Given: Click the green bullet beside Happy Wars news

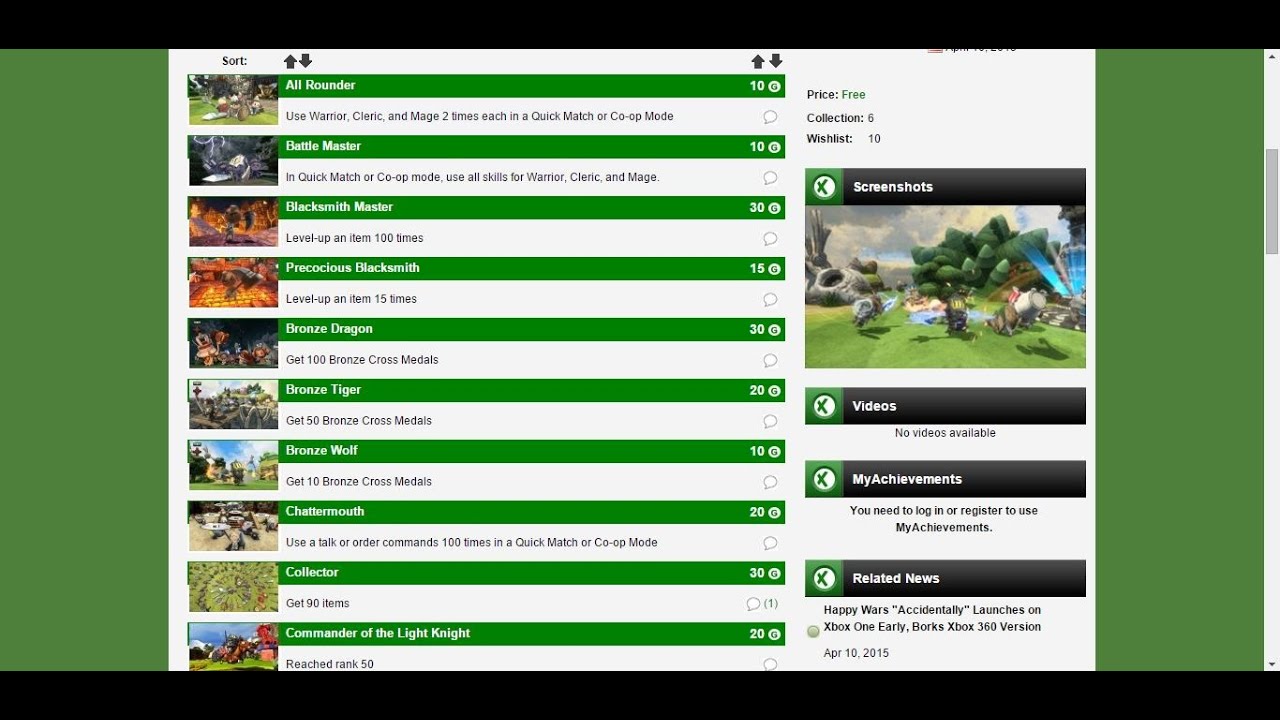Looking at the screenshot, I should pos(813,631).
